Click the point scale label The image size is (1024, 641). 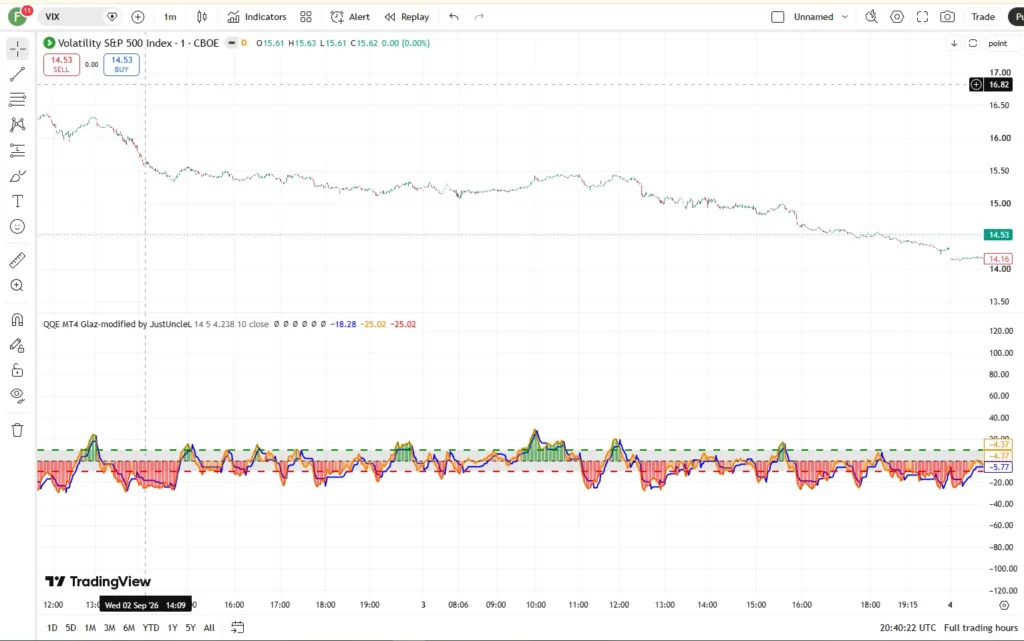(x=998, y=43)
